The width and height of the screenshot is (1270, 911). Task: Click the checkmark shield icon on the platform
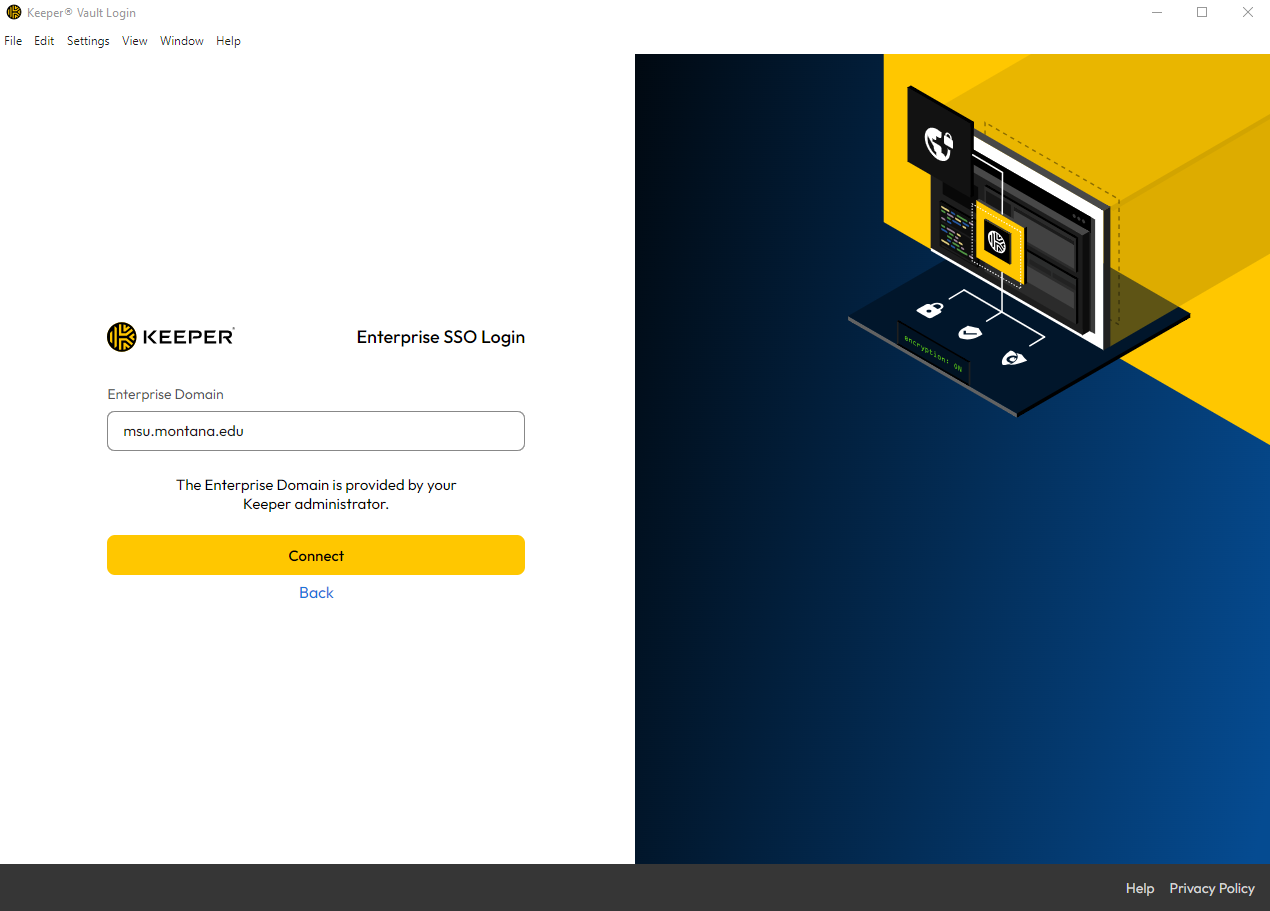coord(970,333)
